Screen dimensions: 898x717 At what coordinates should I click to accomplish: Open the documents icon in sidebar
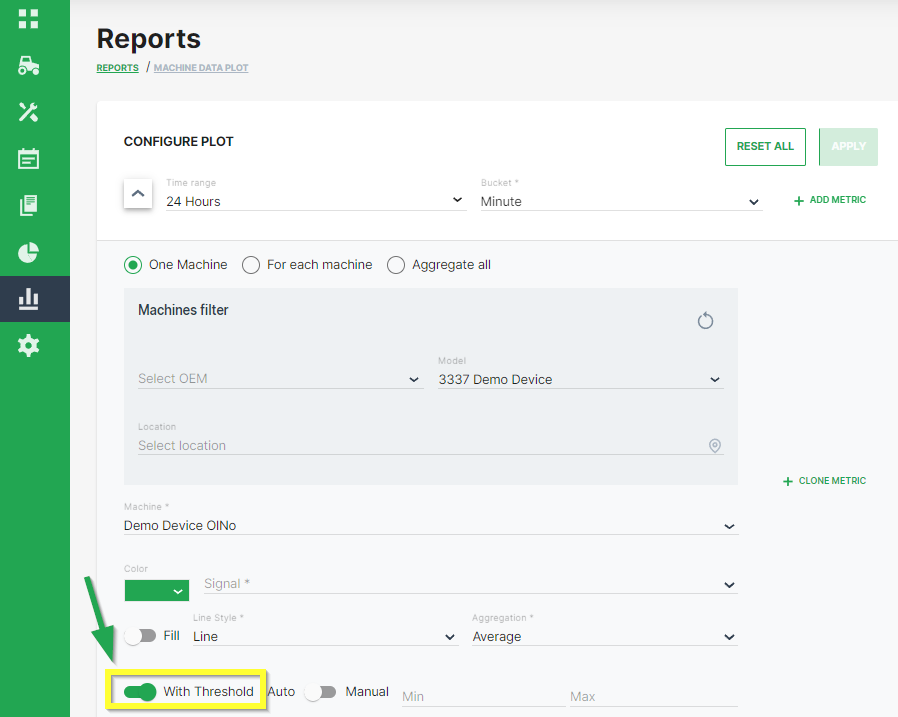(x=28, y=205)
